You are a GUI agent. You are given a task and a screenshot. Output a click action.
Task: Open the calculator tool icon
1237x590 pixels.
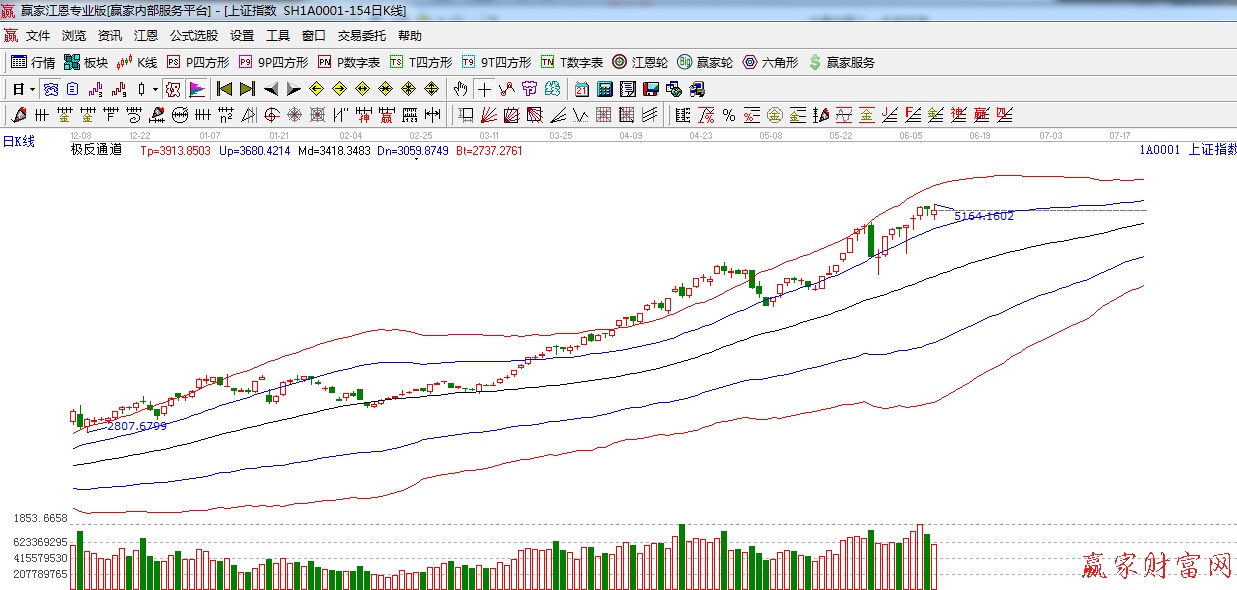pos(604,89)
